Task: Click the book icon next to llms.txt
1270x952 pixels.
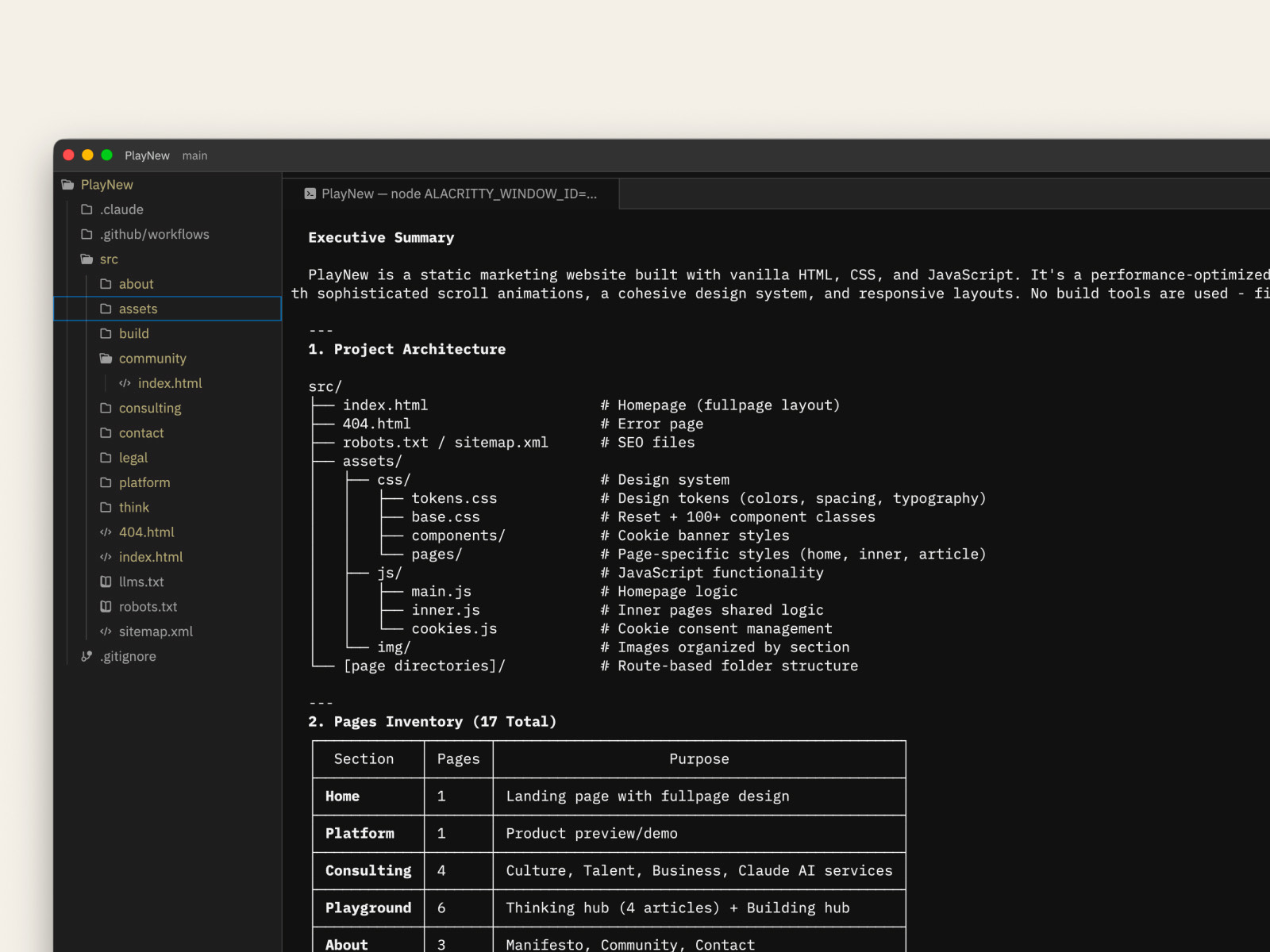Action: 106,582
